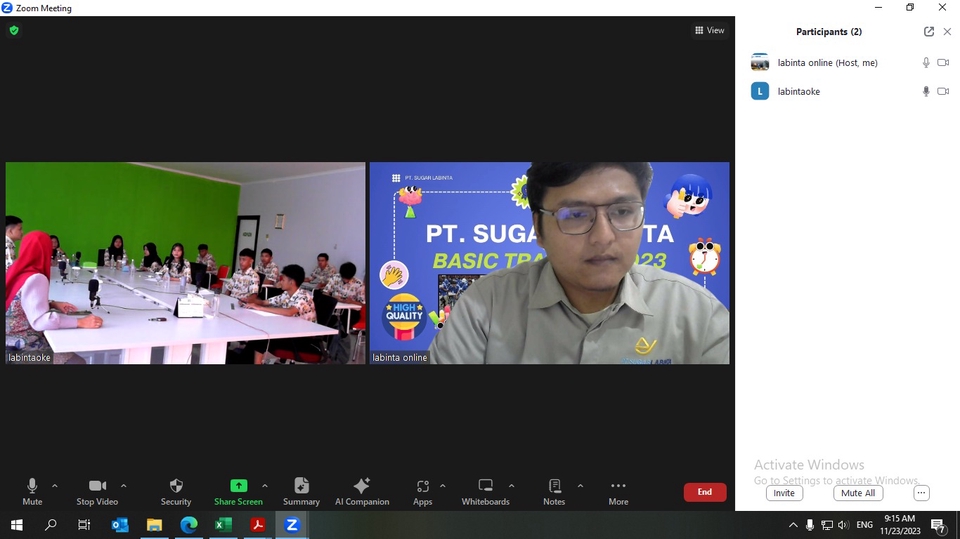Image resolution: width=960 pixels, height=539 pixels.
Task: Open Whiteboards
Action: point(486,492)
